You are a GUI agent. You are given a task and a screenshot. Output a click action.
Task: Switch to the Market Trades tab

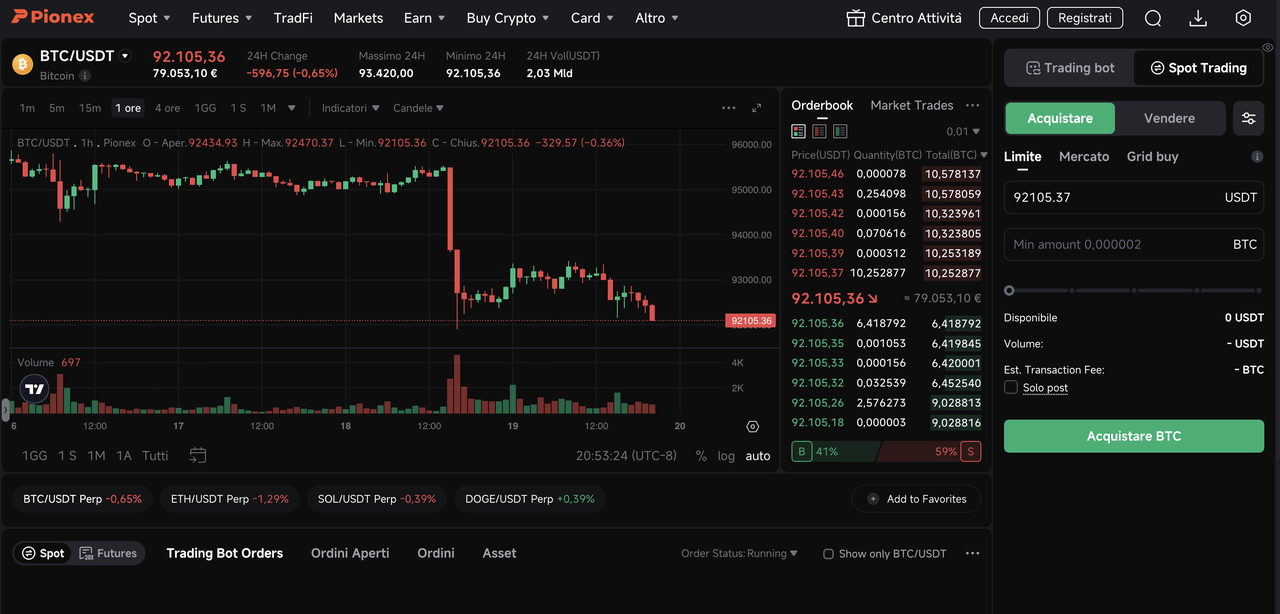(911, 105)
